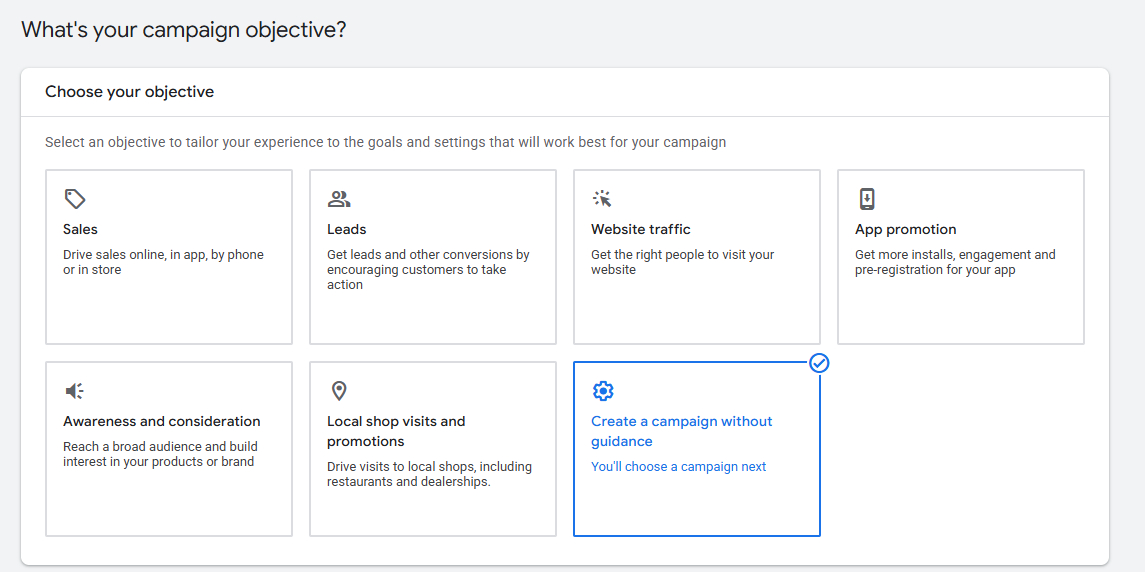Toggle the blue selected checkmark badge
This screenshot has width=1145, height=572.
pos(819,363)
